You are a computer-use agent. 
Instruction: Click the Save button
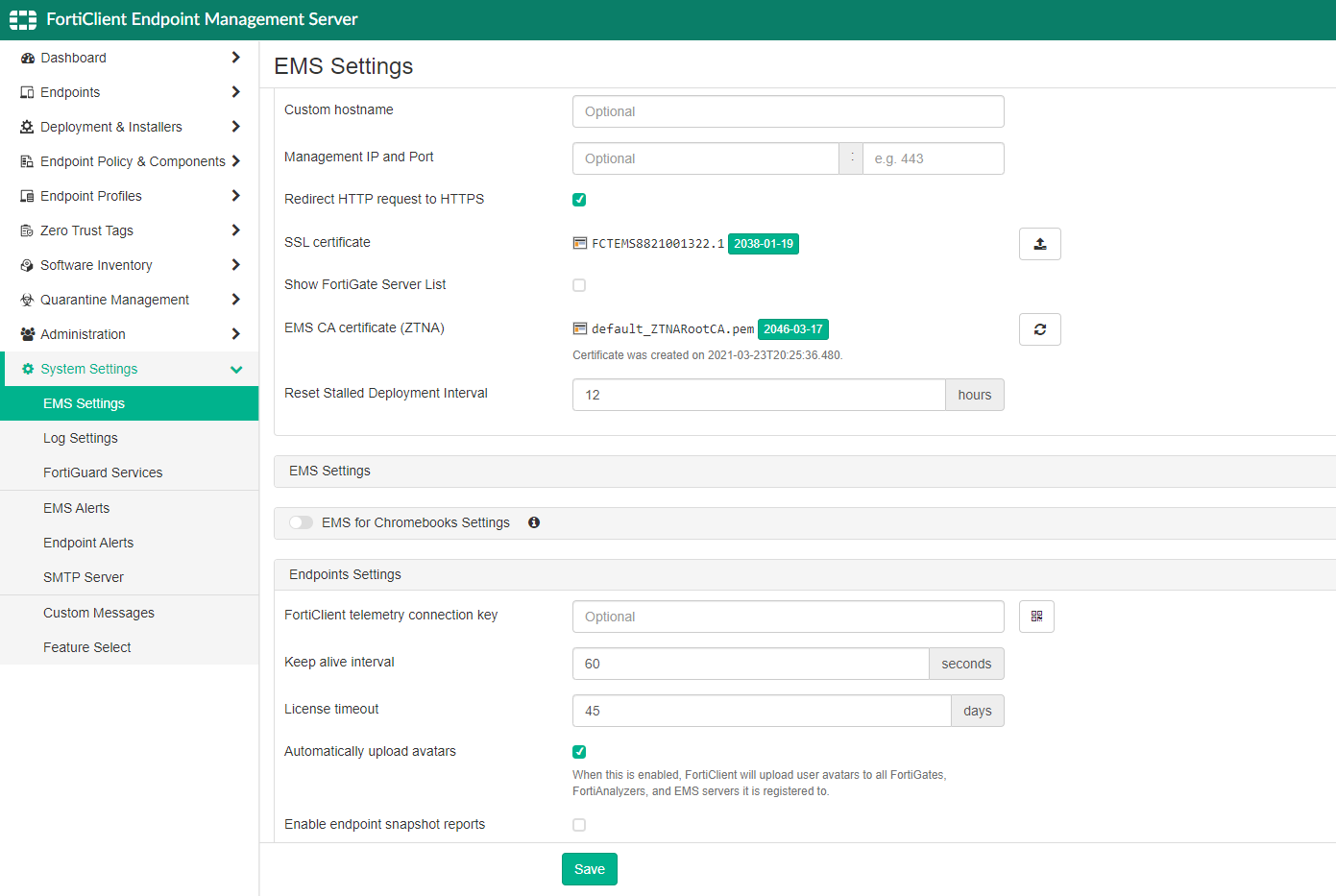click(x=589, y=868)
